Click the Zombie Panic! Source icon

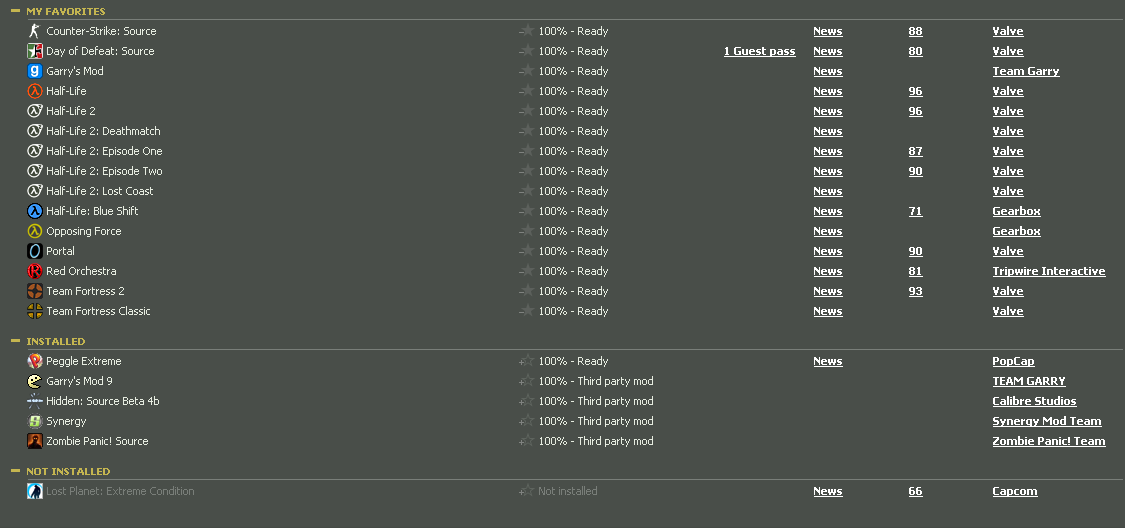(34, 441)
